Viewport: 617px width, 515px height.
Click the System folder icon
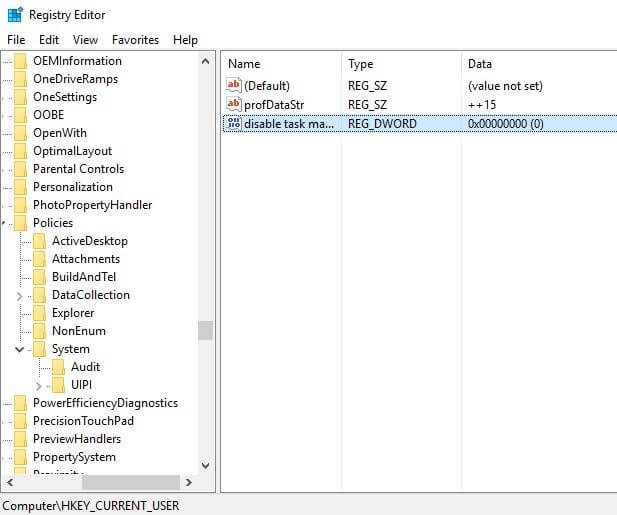pos(39,349)
